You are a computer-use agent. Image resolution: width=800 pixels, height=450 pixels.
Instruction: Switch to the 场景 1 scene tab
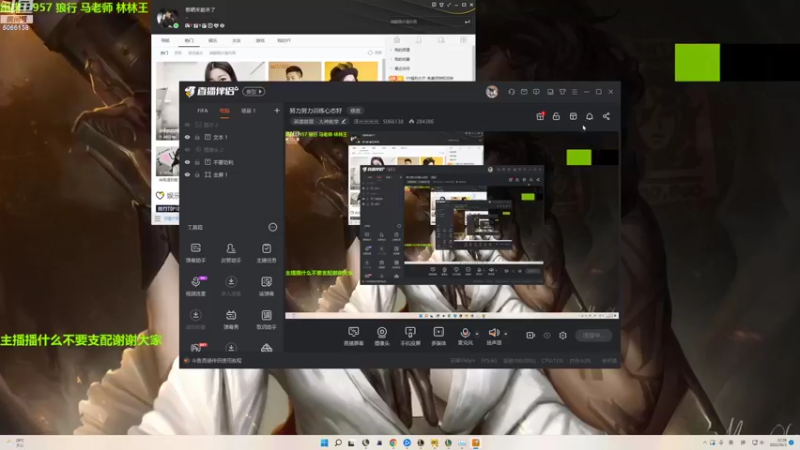(248, 111)
